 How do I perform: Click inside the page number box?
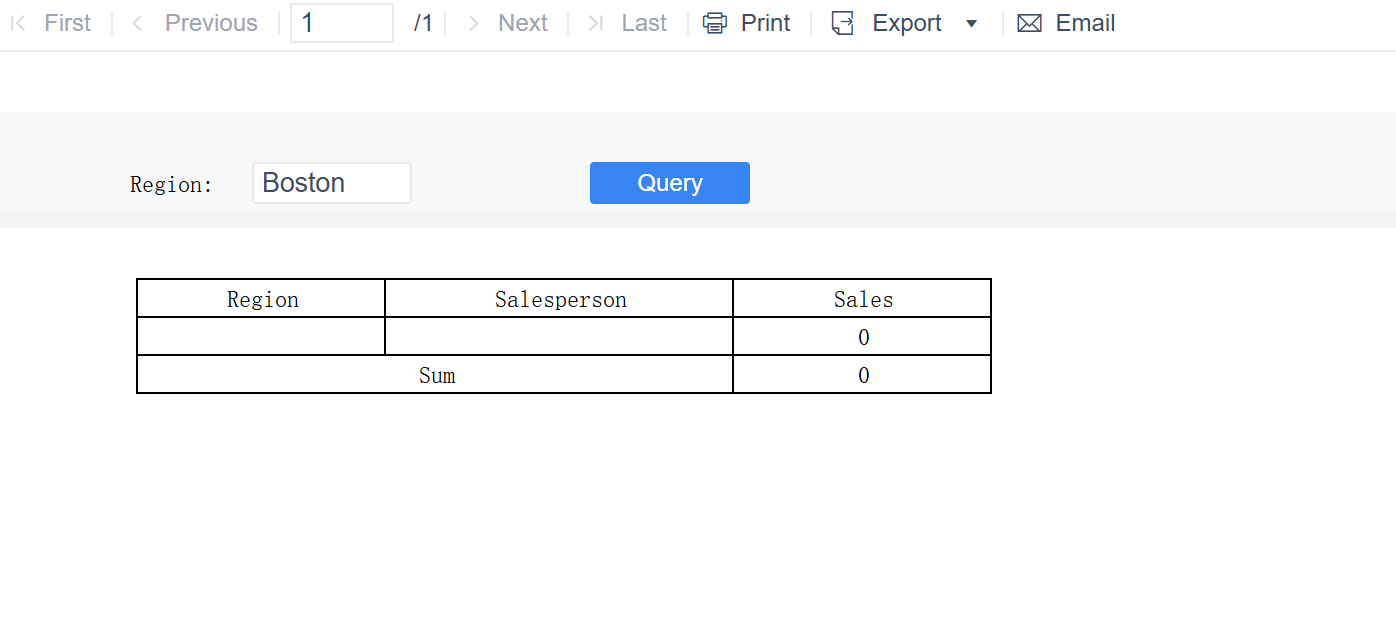[341, 22]
